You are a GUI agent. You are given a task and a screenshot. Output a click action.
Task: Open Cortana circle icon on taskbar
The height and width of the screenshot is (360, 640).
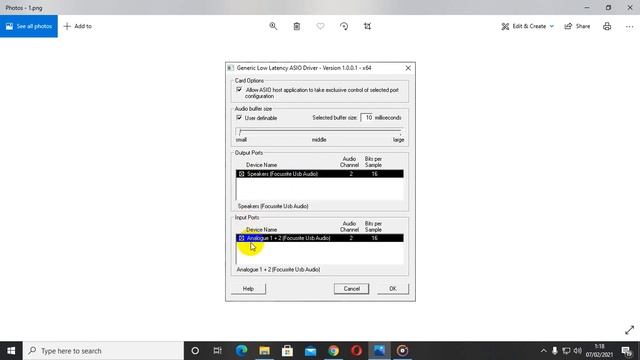195,351
